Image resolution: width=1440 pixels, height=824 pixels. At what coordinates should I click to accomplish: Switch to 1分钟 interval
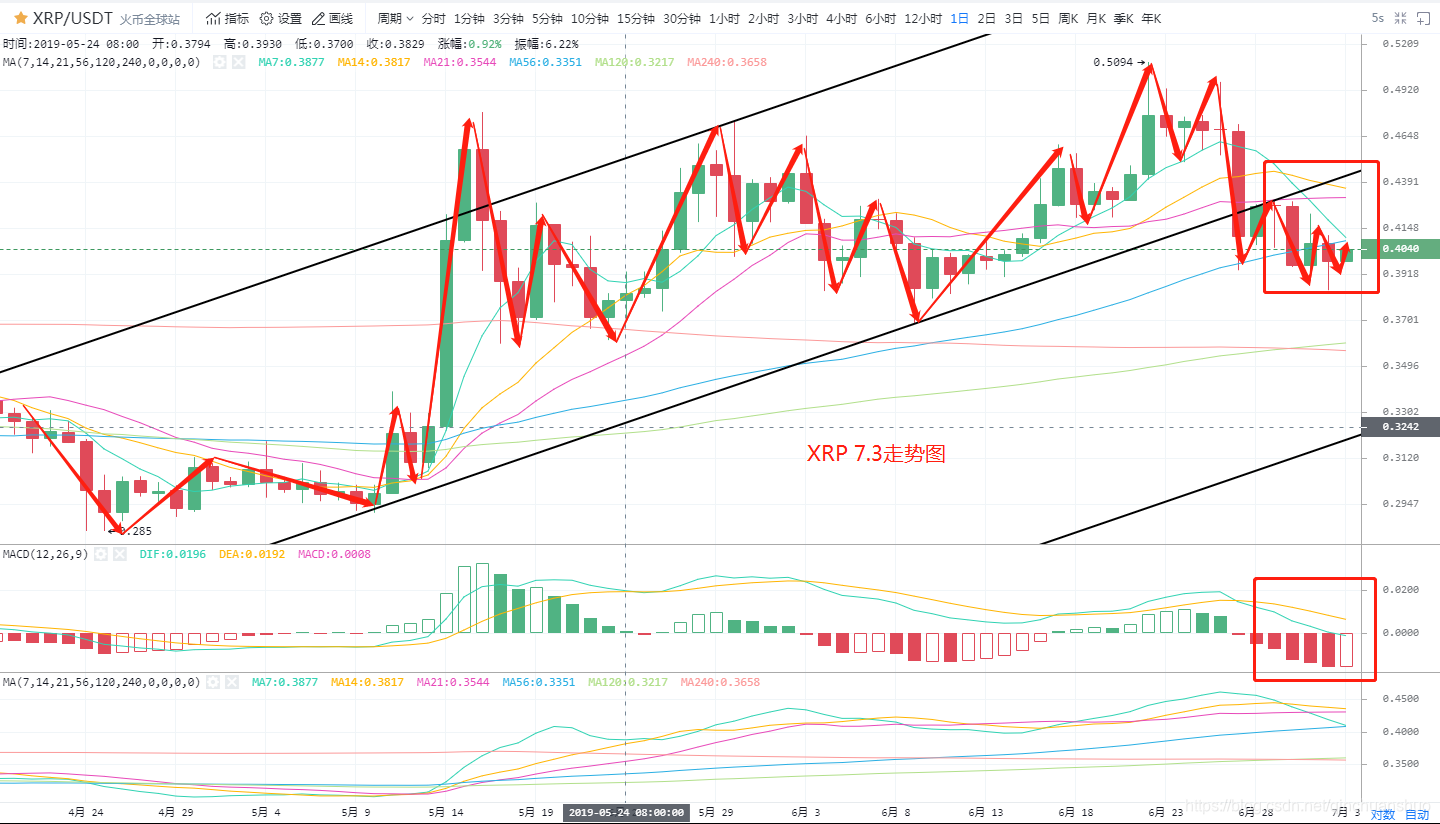(x=469, y=18)
